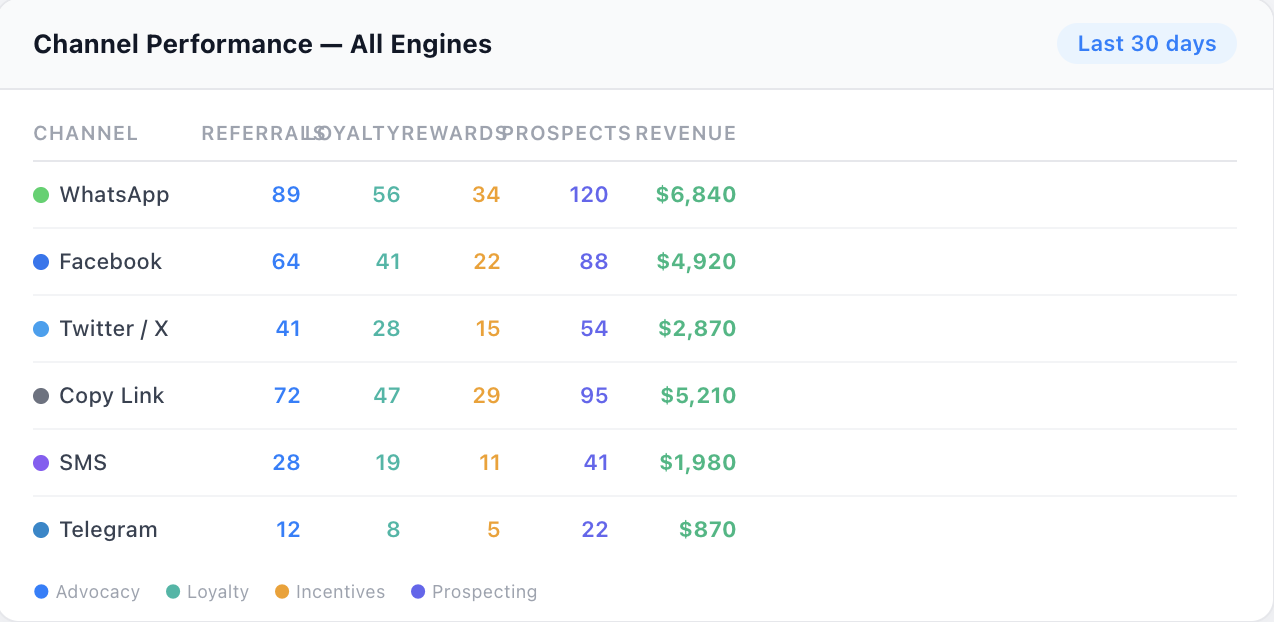
Task: Click the Telegram channel dot
Action: click(41, 530)
